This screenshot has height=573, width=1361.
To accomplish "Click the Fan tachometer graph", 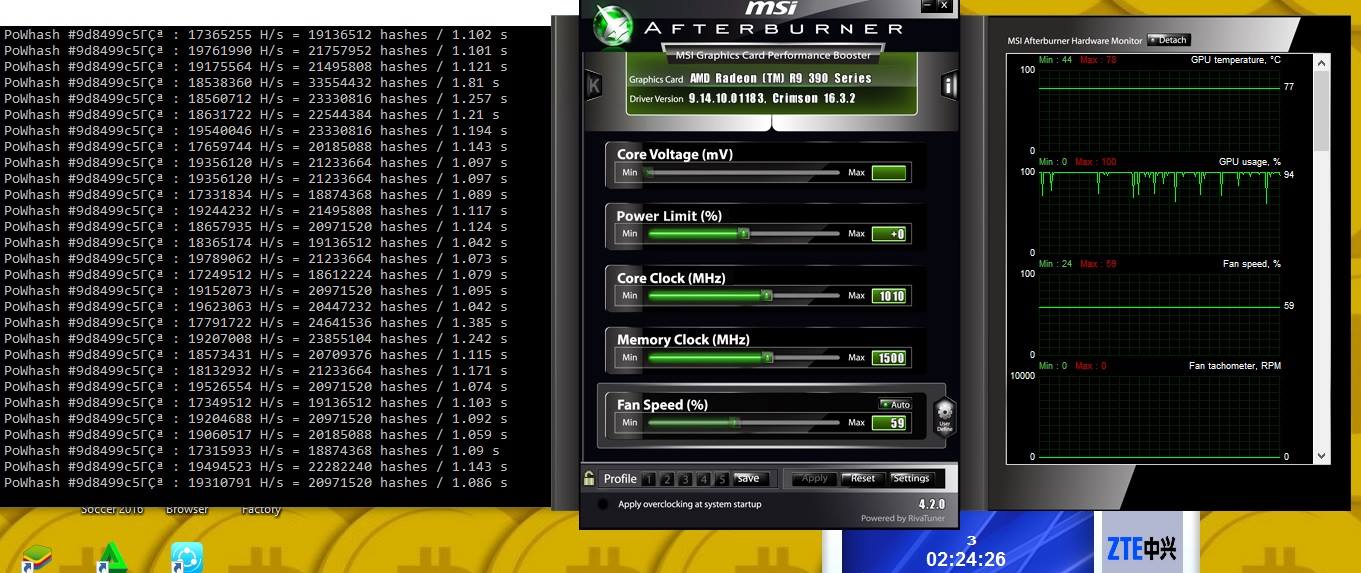I will pyautogui.click(x=1160, y=416).
